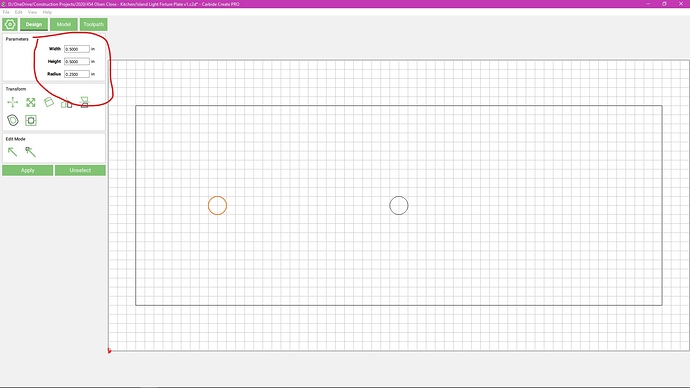This screenshot has width=690, height=388.
Task: Click the Parameters panel heading
Action: click(x=17, y=39)
